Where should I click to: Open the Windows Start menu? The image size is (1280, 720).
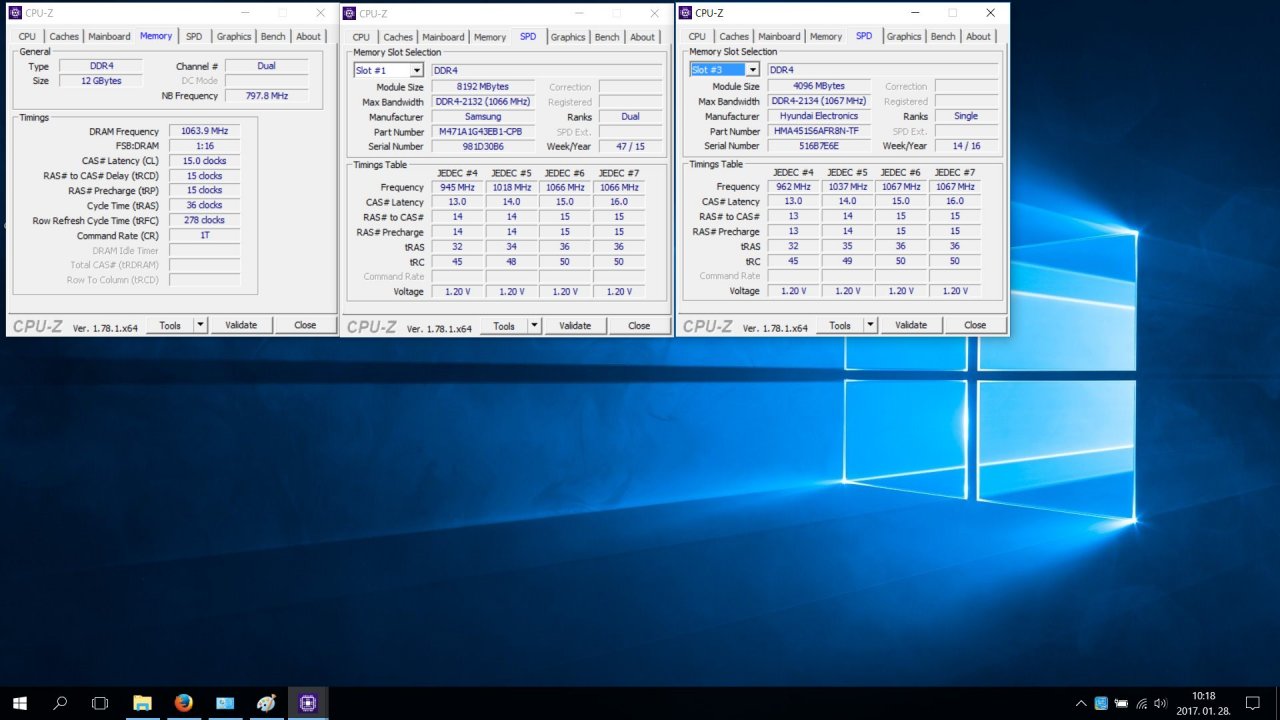click(19, 703)
